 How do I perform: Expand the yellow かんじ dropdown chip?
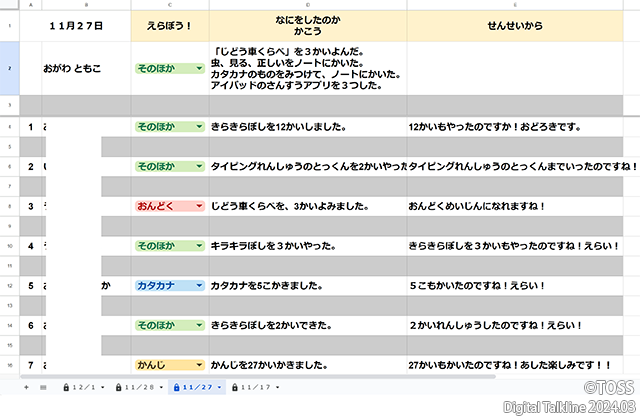(x=201, y=365)
